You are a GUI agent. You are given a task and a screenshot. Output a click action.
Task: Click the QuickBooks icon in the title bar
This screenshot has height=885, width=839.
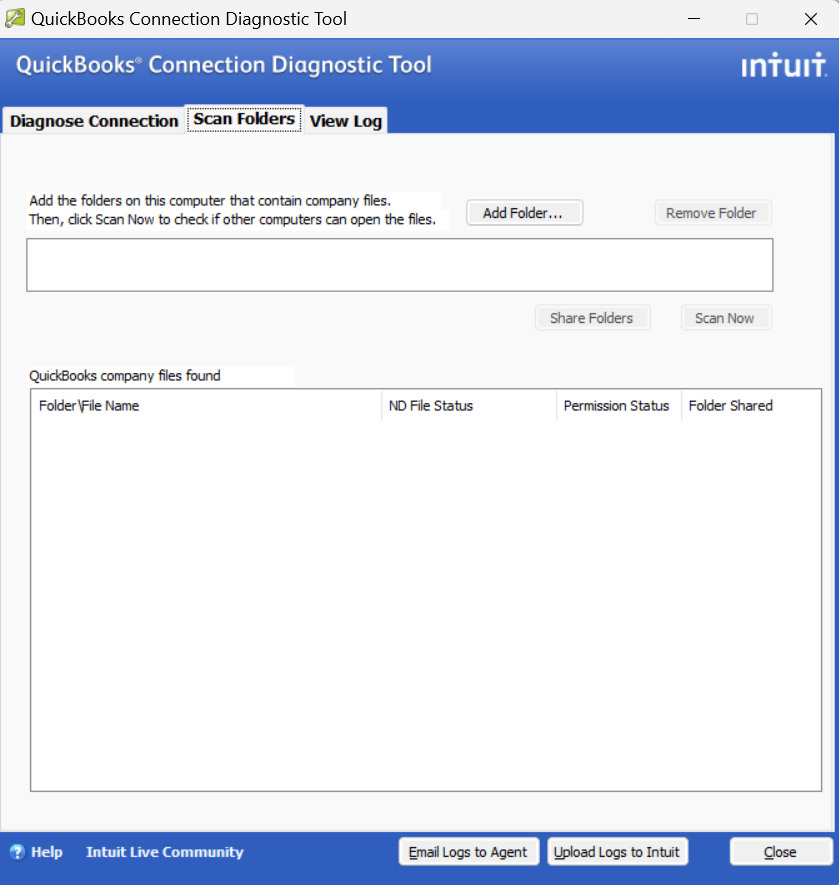coord(15,18)
